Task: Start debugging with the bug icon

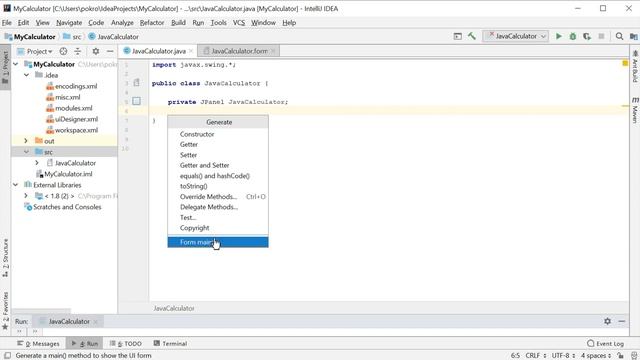Action: [x=573, y=36]
